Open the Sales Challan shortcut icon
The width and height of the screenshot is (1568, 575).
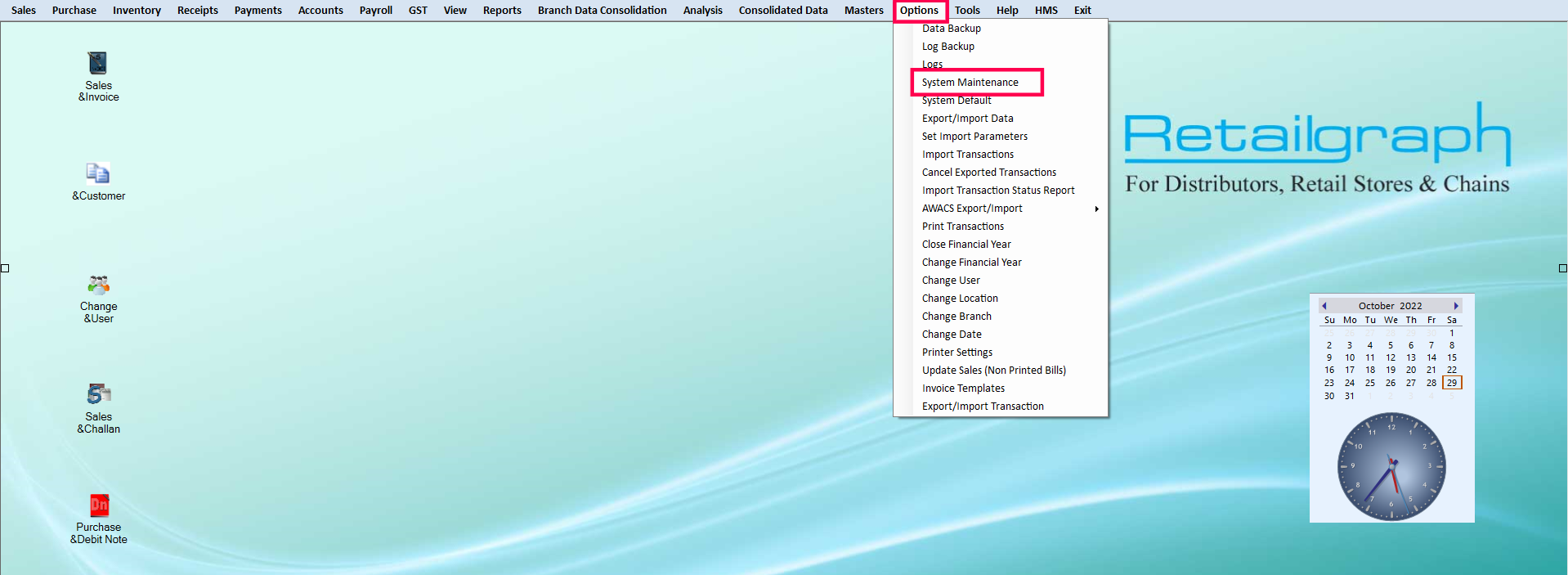(x=98, y=394)
